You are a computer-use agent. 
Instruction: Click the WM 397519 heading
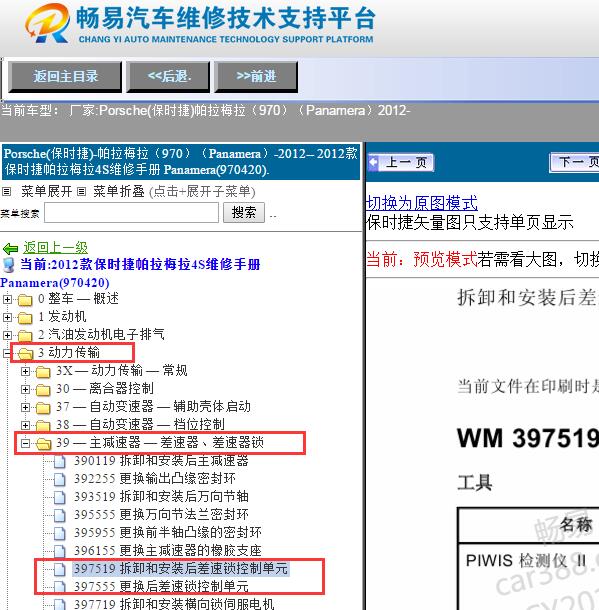[528, 438]
